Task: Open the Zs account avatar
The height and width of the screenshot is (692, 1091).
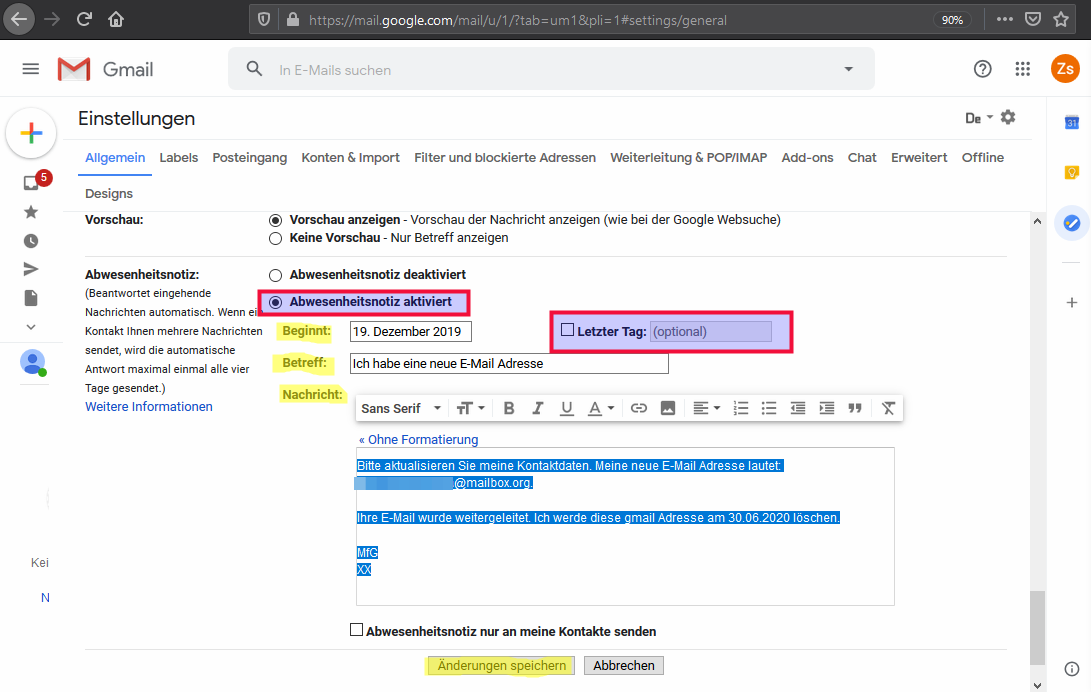Action: 1065,69
